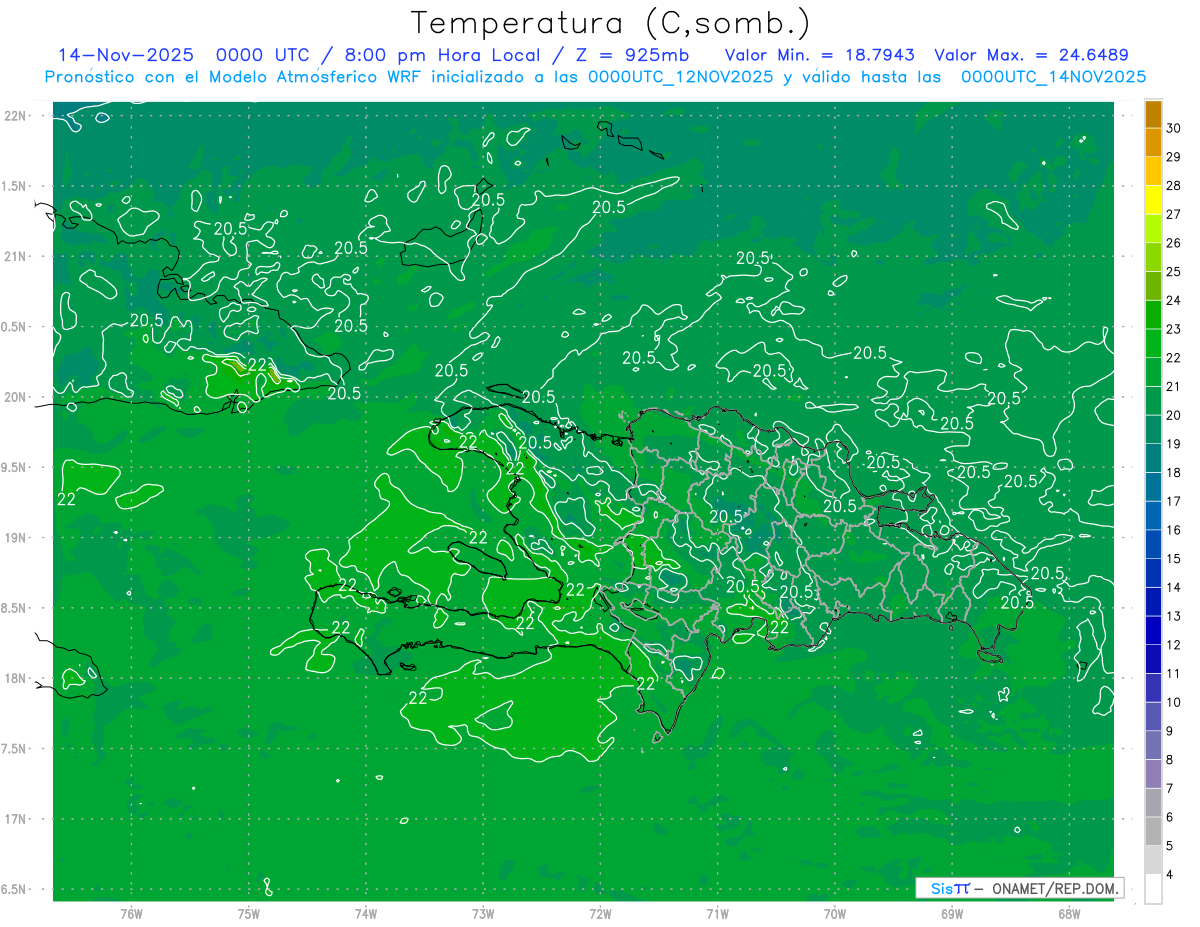Click the axis label '1.5N'

click(x=14, y=186)
